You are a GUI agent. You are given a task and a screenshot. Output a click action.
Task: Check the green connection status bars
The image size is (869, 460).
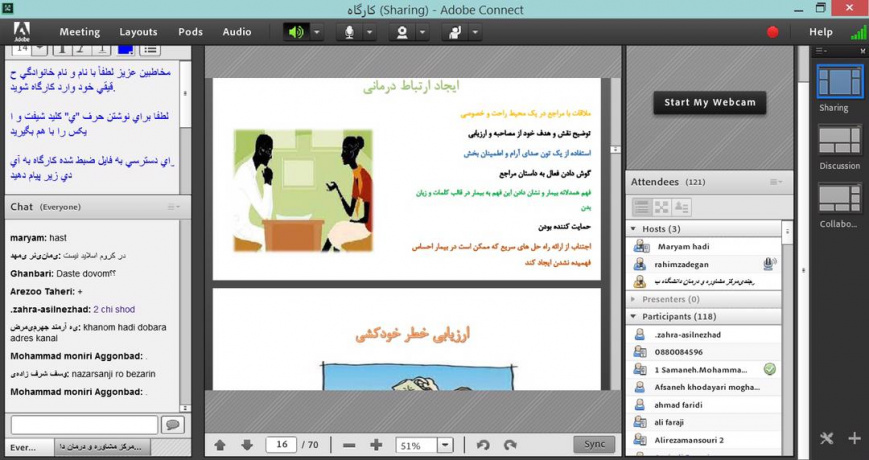tap(858, 32)
